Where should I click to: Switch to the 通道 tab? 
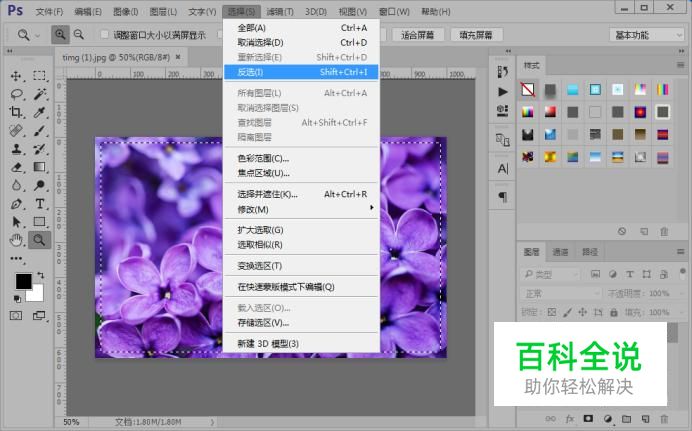[x=561, y=252]
